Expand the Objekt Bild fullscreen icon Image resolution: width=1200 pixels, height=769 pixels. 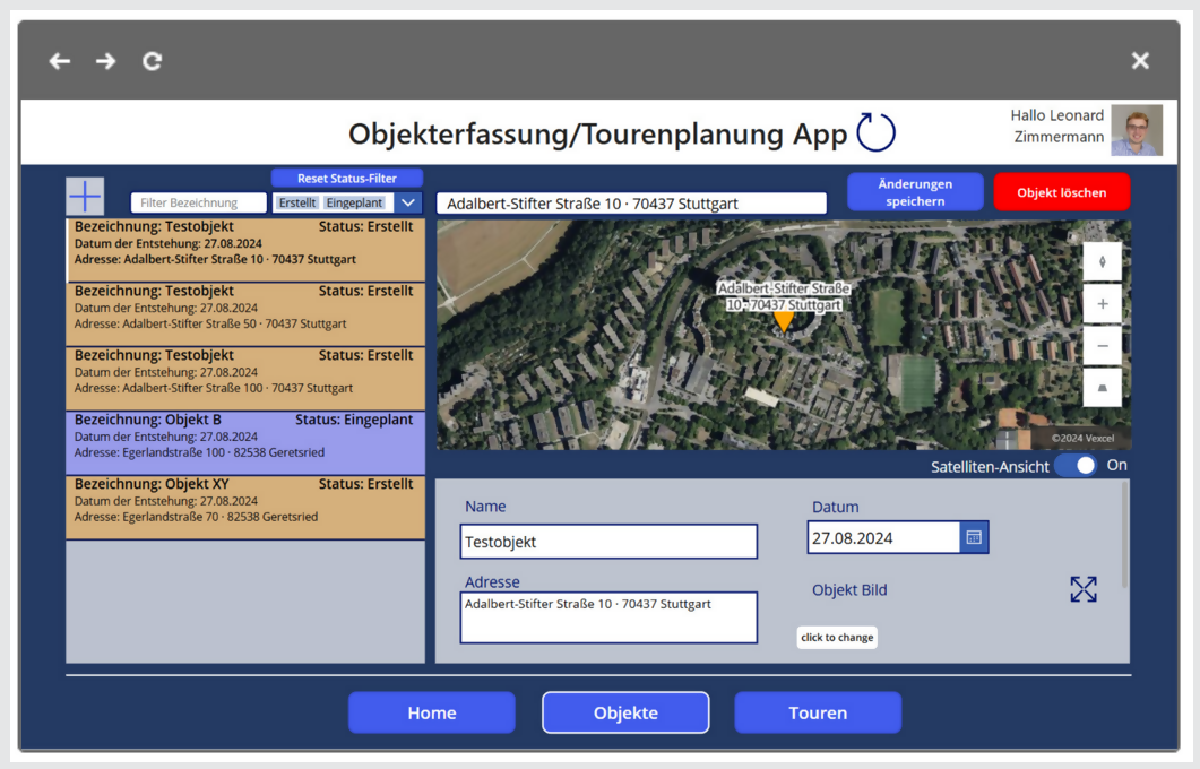click(1083, 589)
